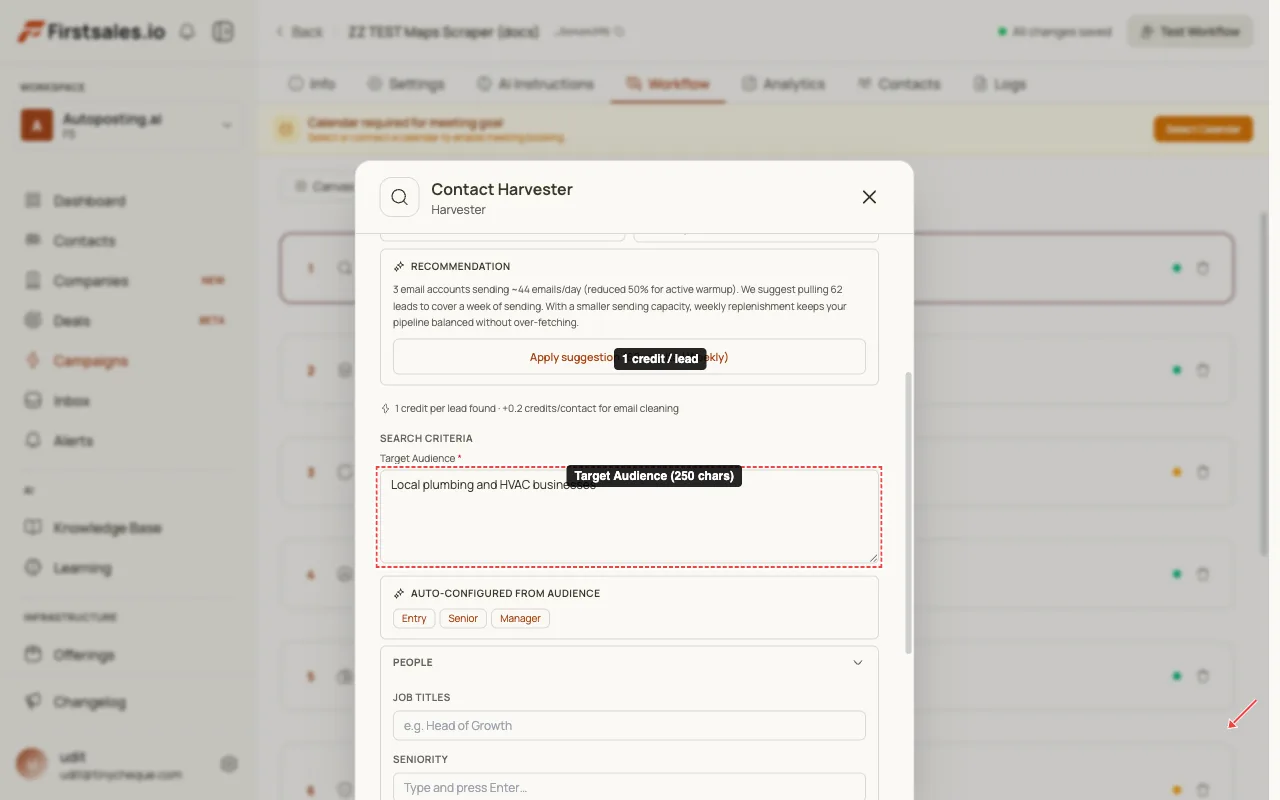The image size is (1280, 800).
Task: Open Deals in the sidebar
Action: pyautogui.click(x=71, y=321)
